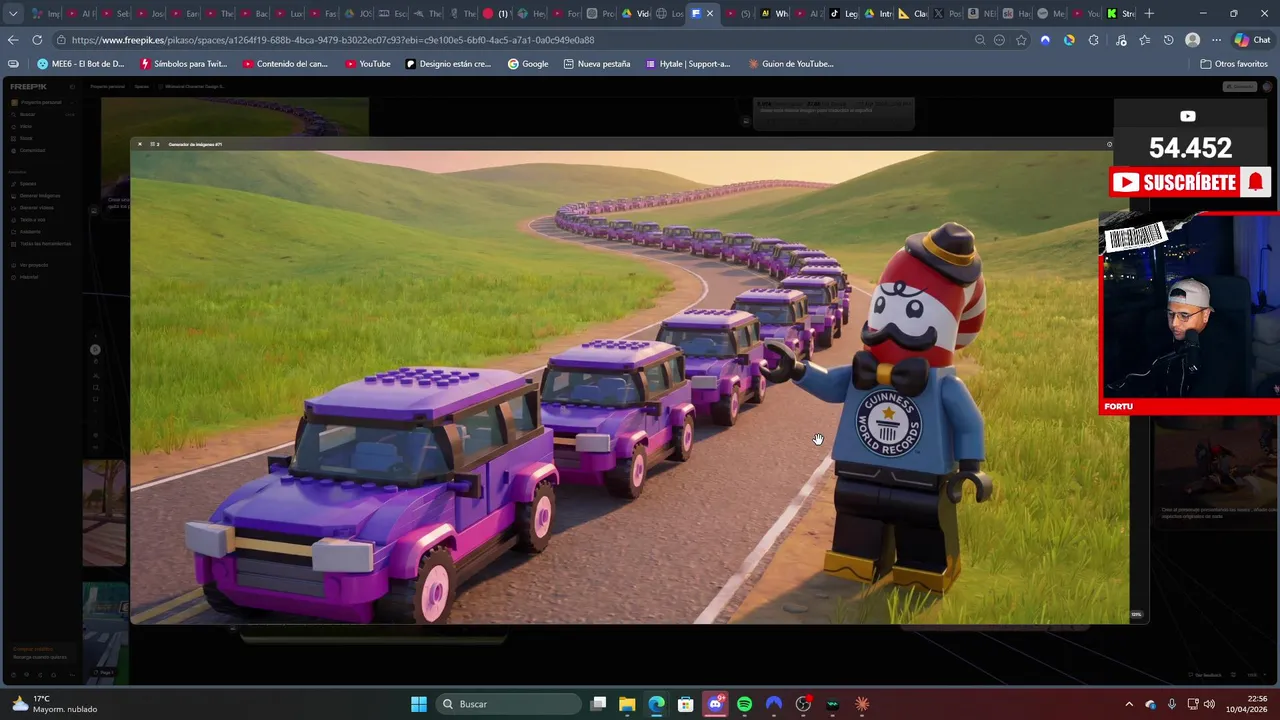
Task: Open Guion de YouTube... bookmark
Action: click(x=791, y=64)
